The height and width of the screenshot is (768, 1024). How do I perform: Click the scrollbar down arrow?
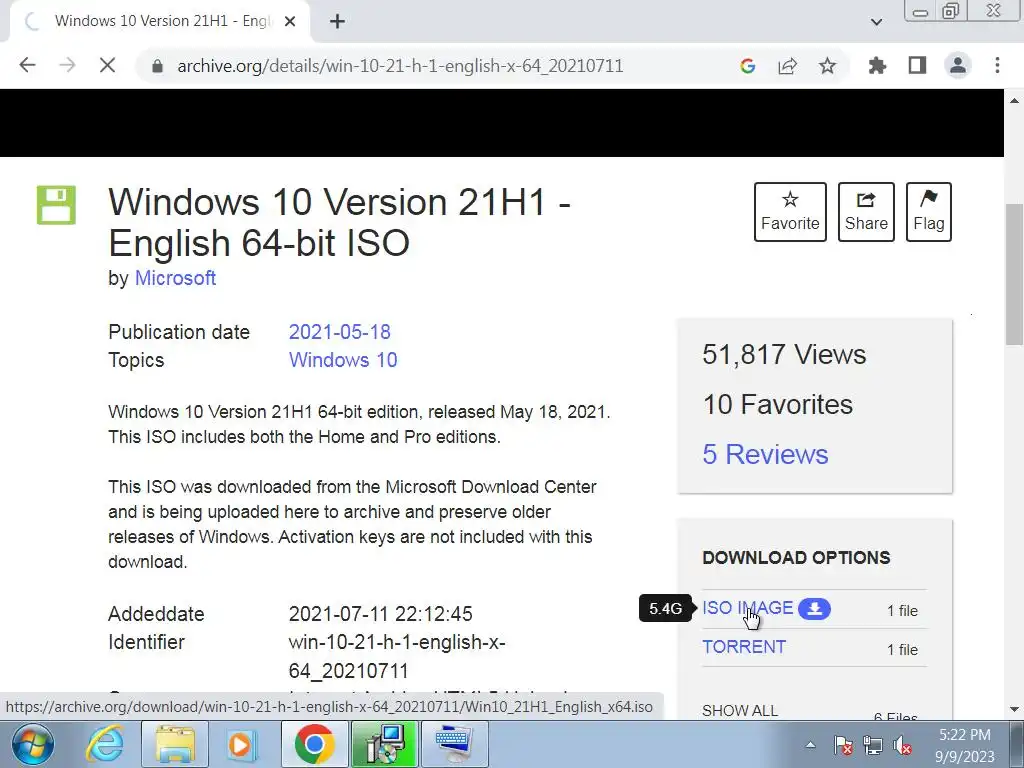click(x=1014, y=709)
